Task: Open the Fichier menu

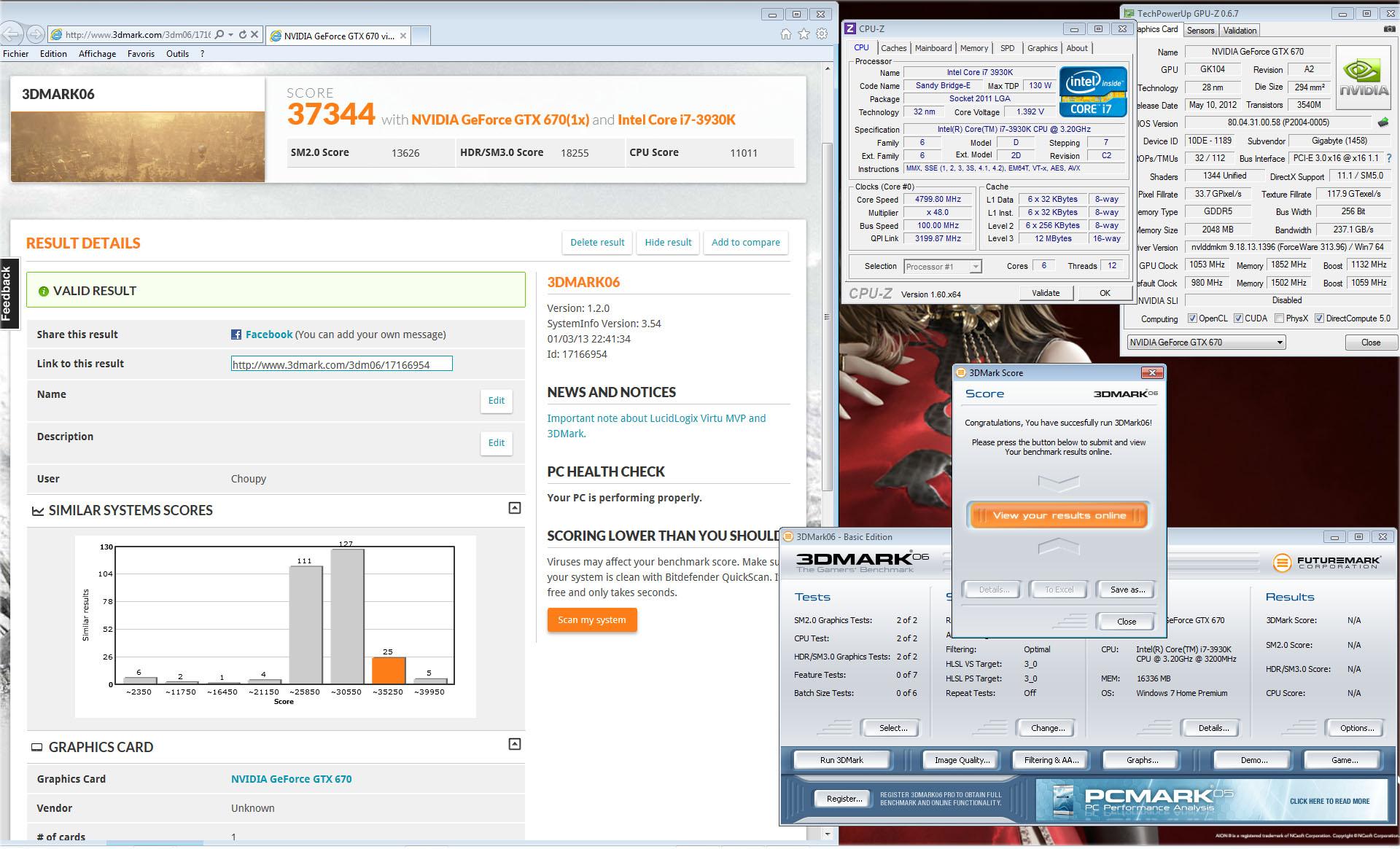Action: pyautogui.click(x=16, y=54)
